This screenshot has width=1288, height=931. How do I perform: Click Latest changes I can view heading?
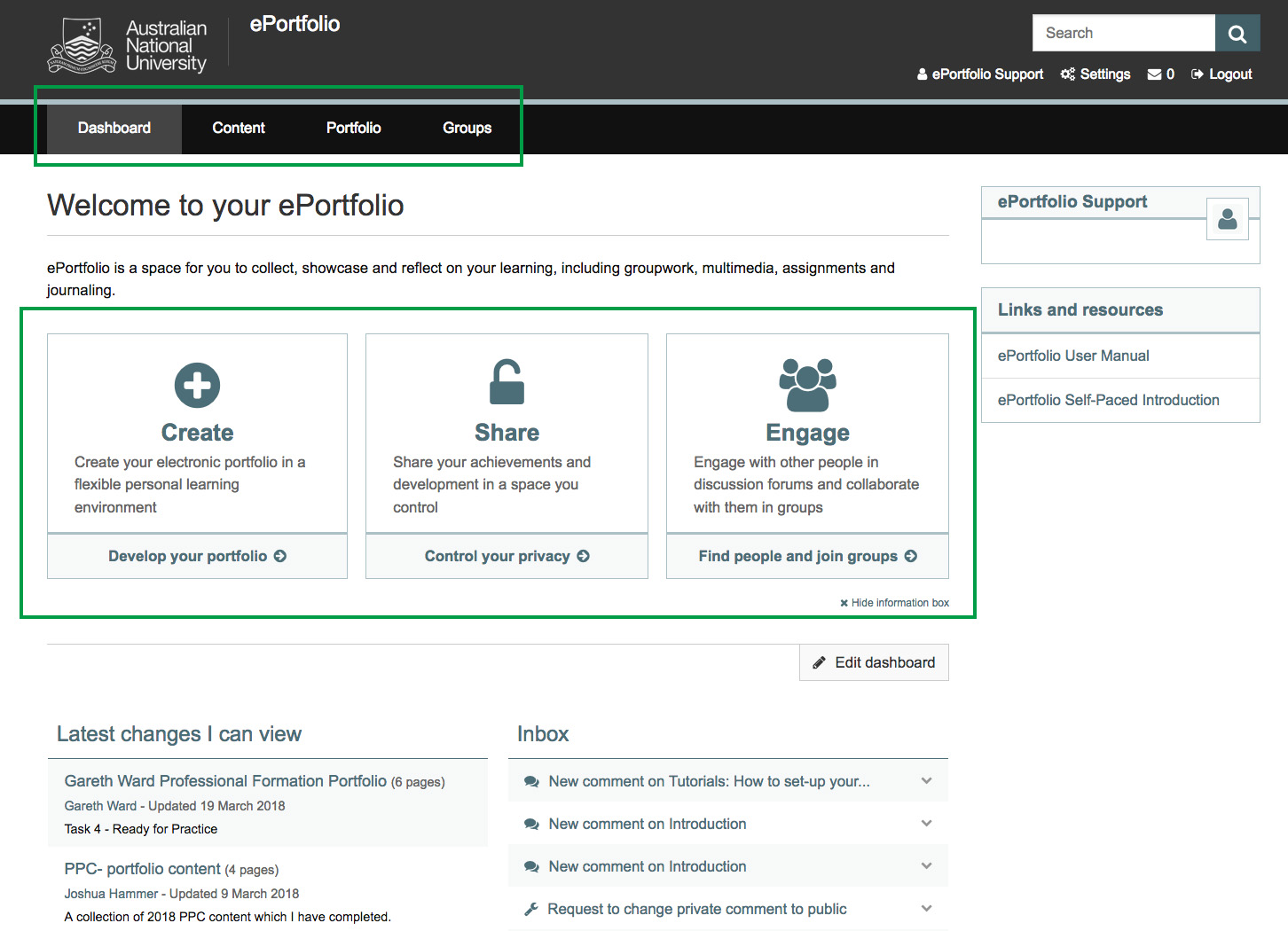click(x=179, y=734)
